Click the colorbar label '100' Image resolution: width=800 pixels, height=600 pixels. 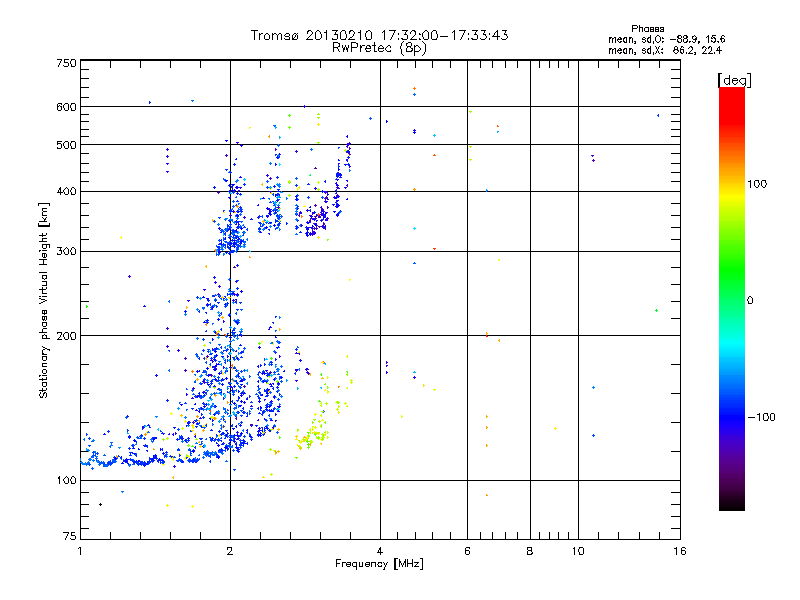coord(757,184)
